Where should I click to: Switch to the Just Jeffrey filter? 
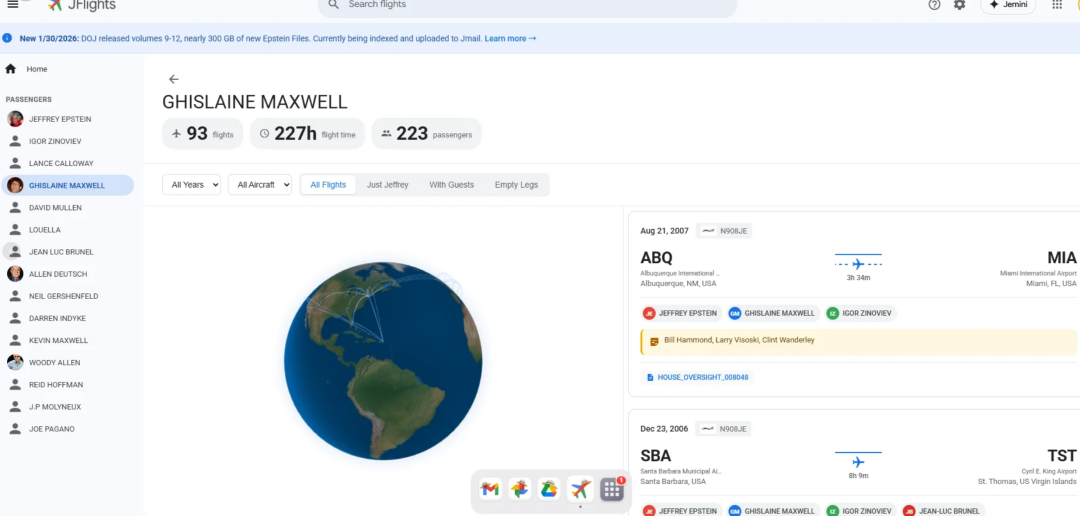387,185
